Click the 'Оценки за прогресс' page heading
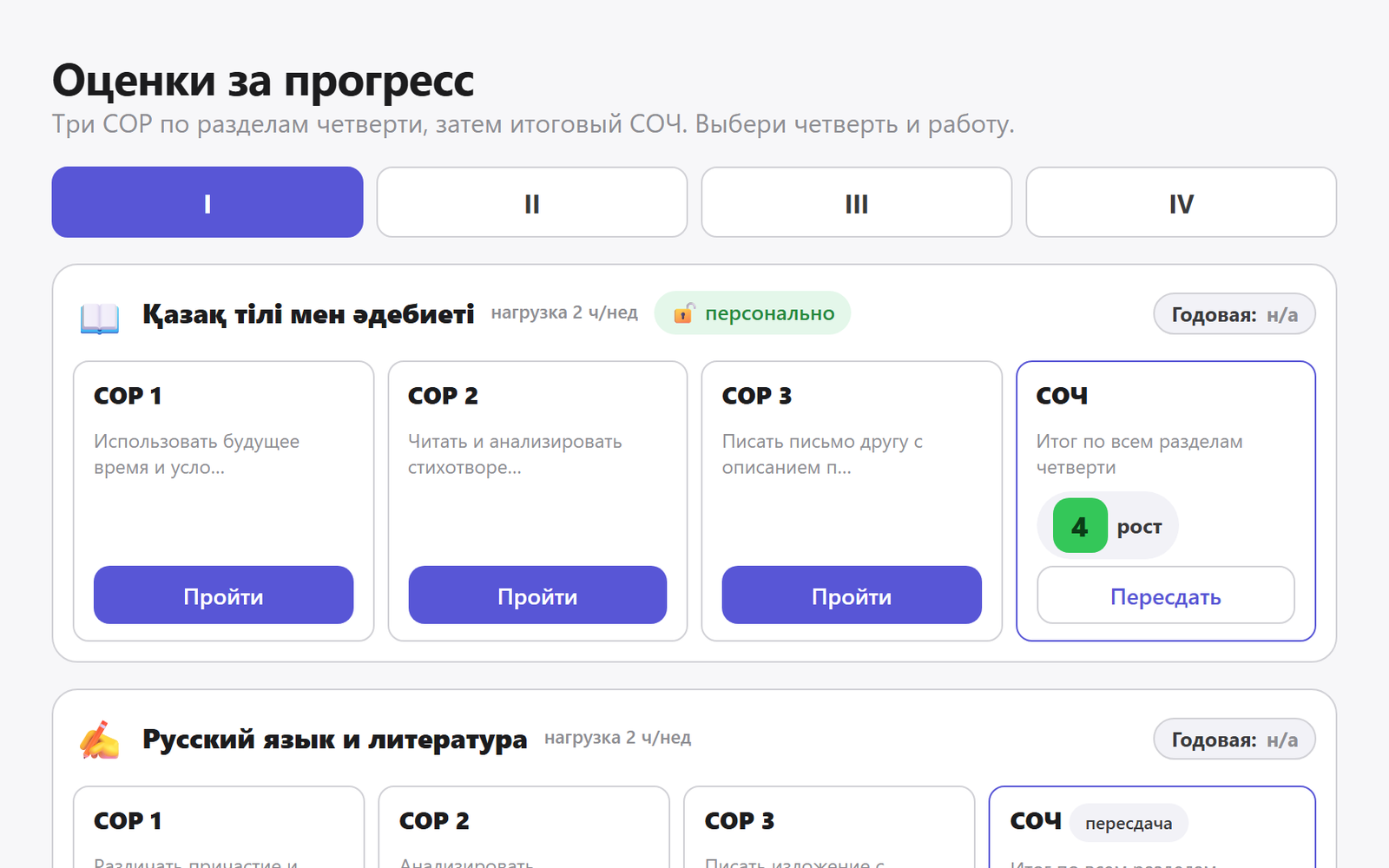The width and height of the screenshot is (1389, 868). click(263, 81)
